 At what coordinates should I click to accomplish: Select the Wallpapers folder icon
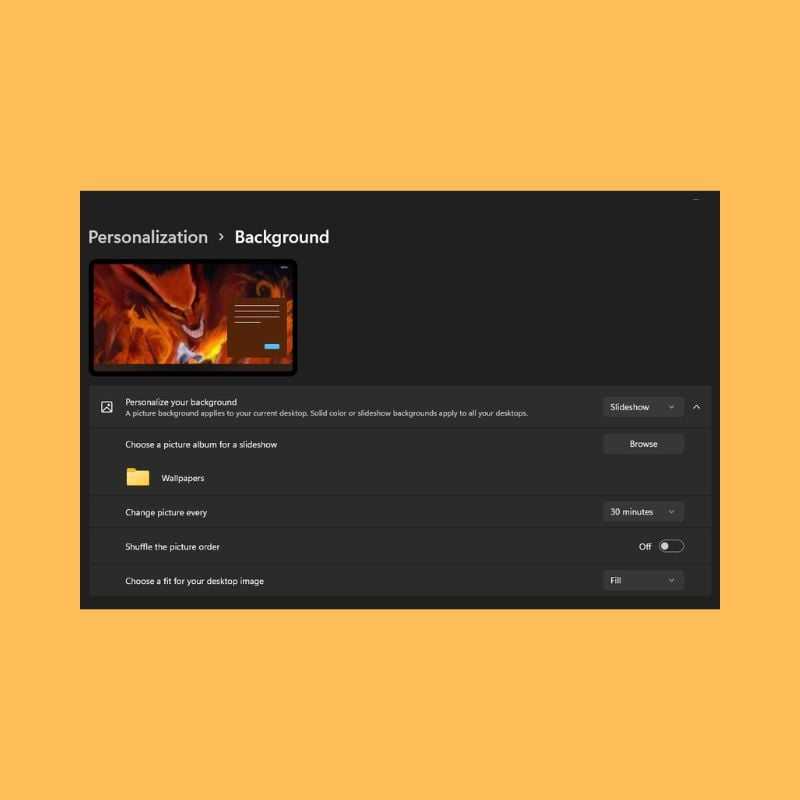138,477
